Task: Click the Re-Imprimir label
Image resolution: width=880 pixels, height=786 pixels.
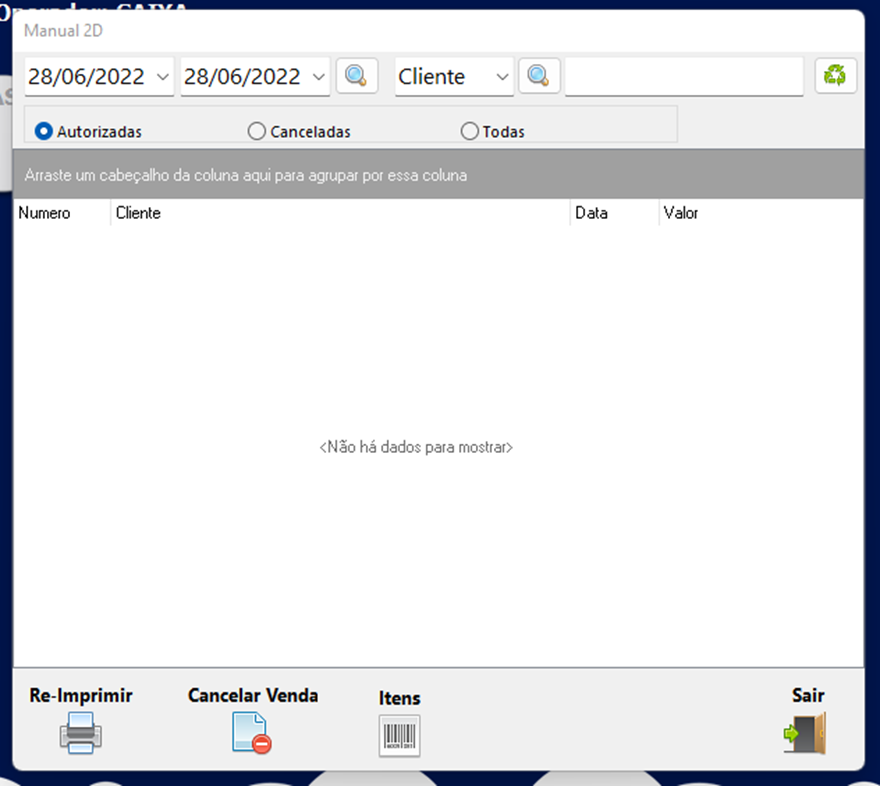Action: point(81,695)
